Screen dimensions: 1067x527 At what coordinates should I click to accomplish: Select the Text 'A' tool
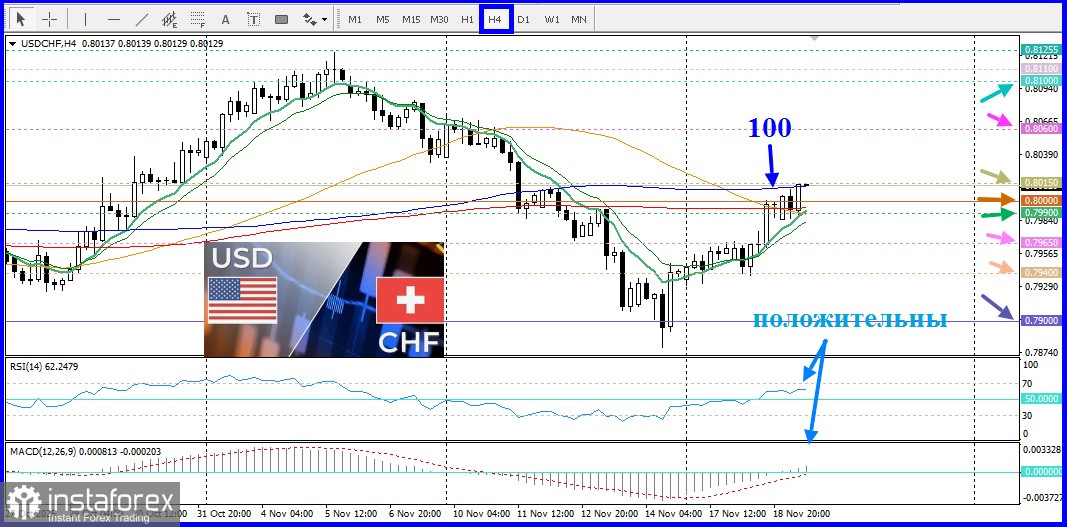point(226,19)
